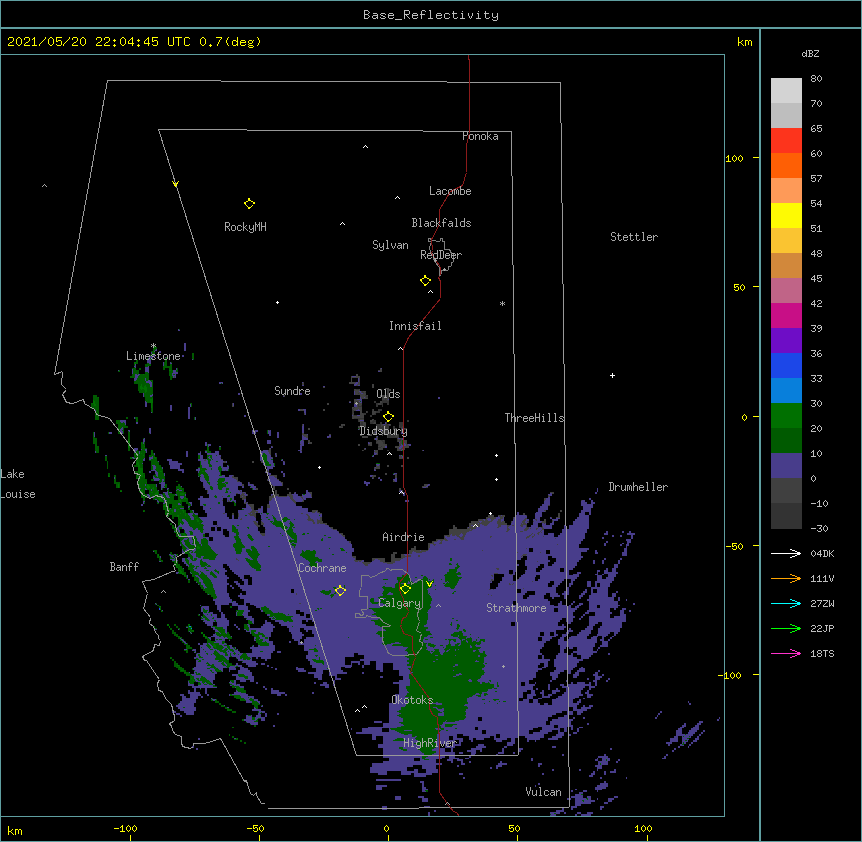
Task: Click the white 04DK arrow in legend
Action: pyautogui.click(x=786, y=553)
